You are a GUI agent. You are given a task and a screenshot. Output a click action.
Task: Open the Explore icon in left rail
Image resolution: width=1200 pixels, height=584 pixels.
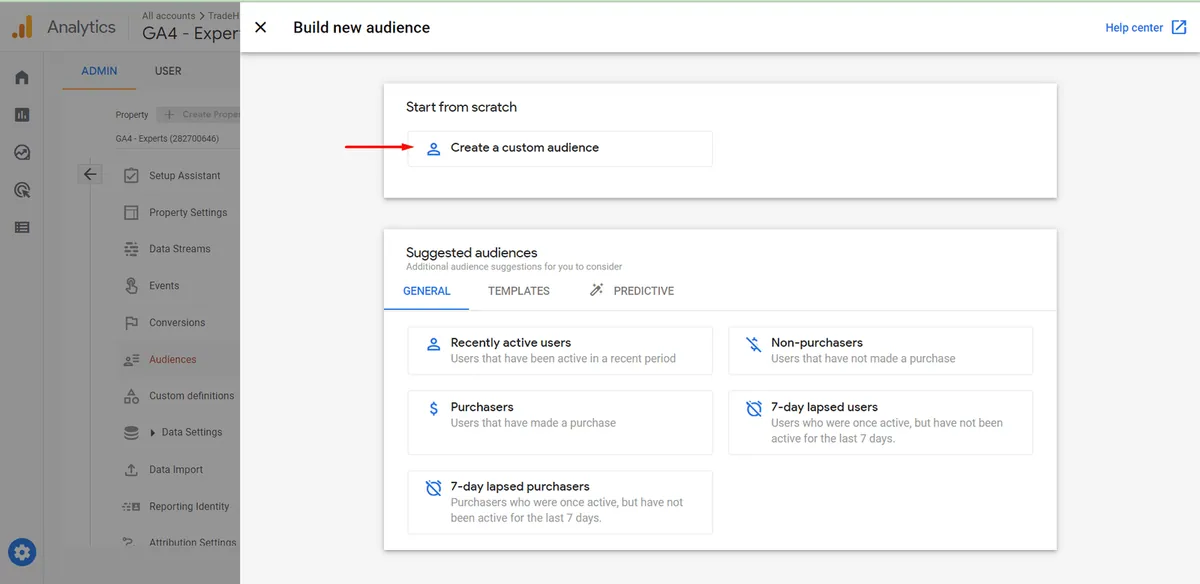point(22,152)
